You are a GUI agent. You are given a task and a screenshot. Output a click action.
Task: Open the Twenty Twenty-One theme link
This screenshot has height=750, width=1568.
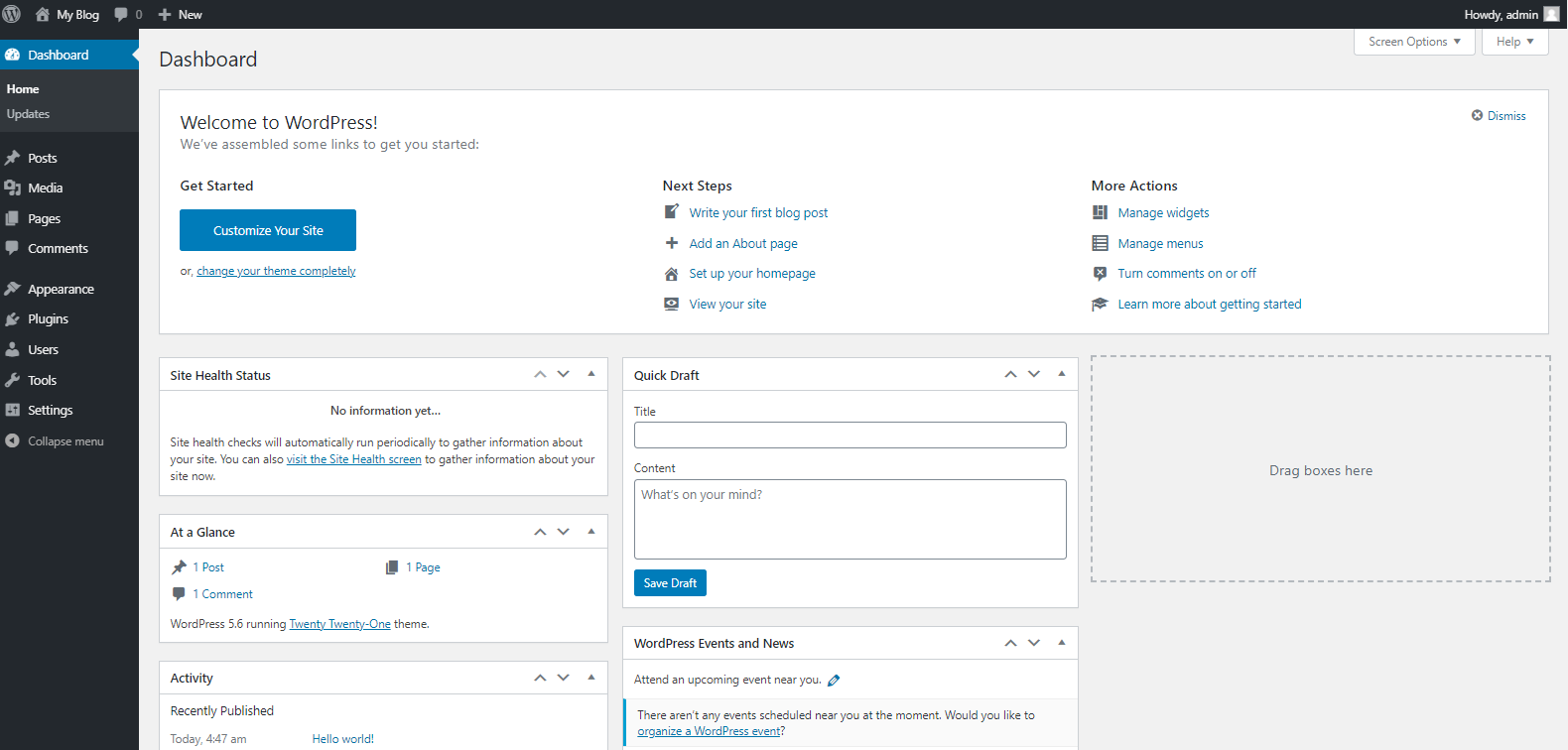(339, 624)
